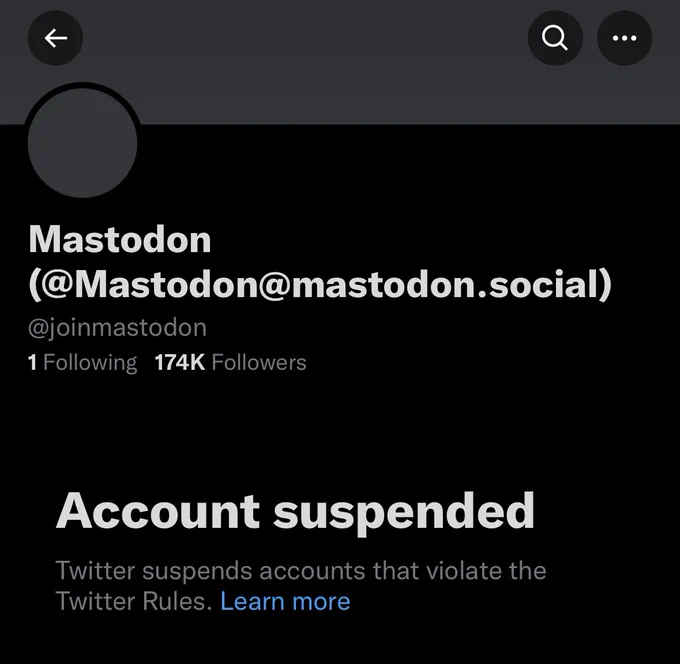Click the word 'Followers'
The height and width of the screenshot is (664, 680).
(x=259, y=363)
